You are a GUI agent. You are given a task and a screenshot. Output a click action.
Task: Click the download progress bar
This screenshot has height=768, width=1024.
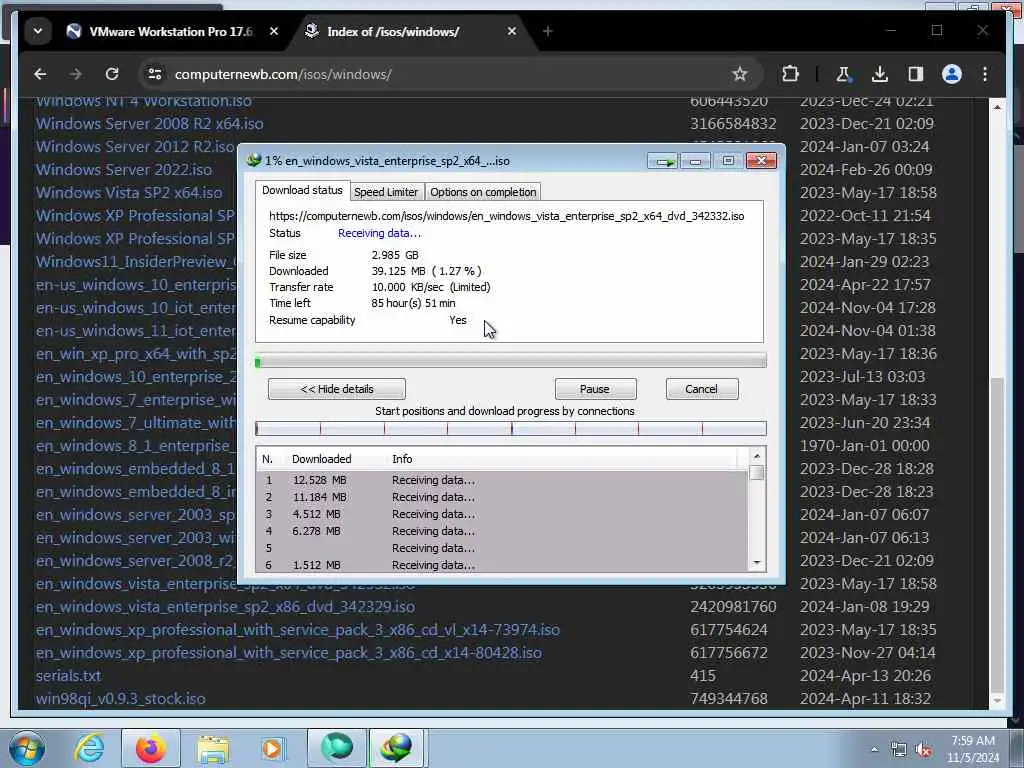click(x=511, y=361)
